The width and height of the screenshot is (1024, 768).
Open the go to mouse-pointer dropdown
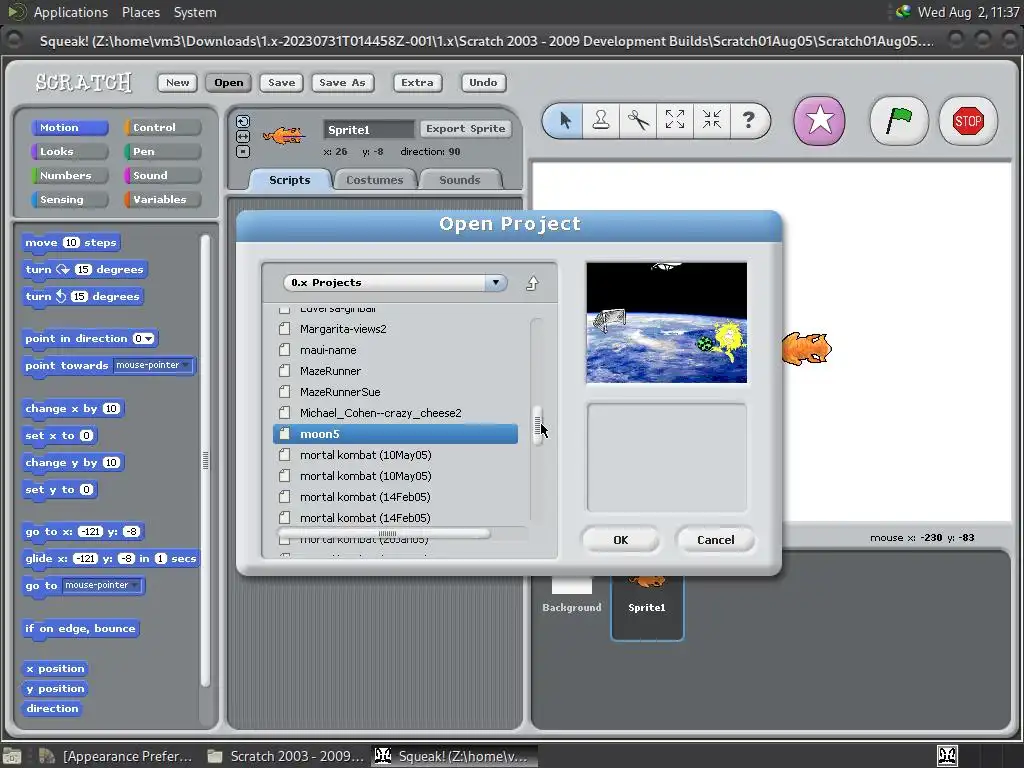(102, 585)
